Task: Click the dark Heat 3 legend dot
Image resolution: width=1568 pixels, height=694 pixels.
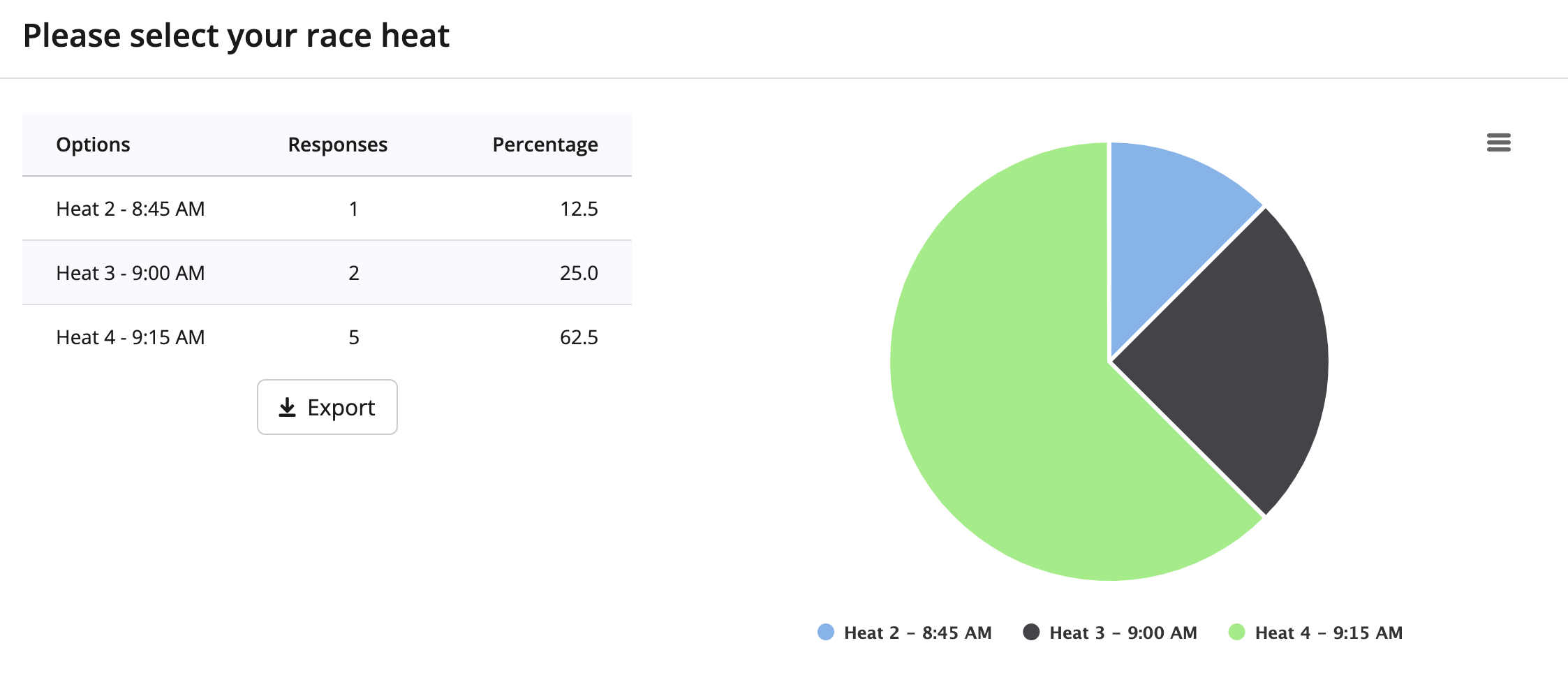Action: click(x=1031, y=633)
